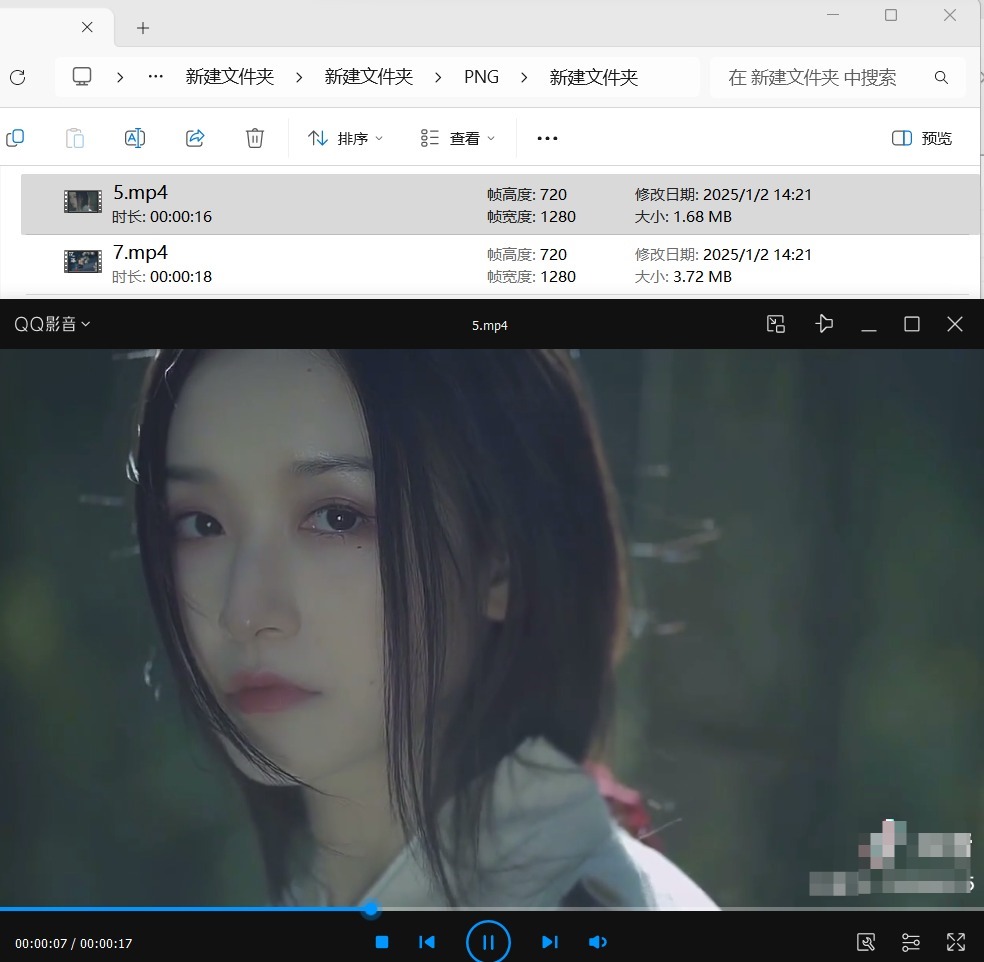This screenshot has height=962, width=984.
Task: Enter fullscreen video mode
Action: [956, 942]
